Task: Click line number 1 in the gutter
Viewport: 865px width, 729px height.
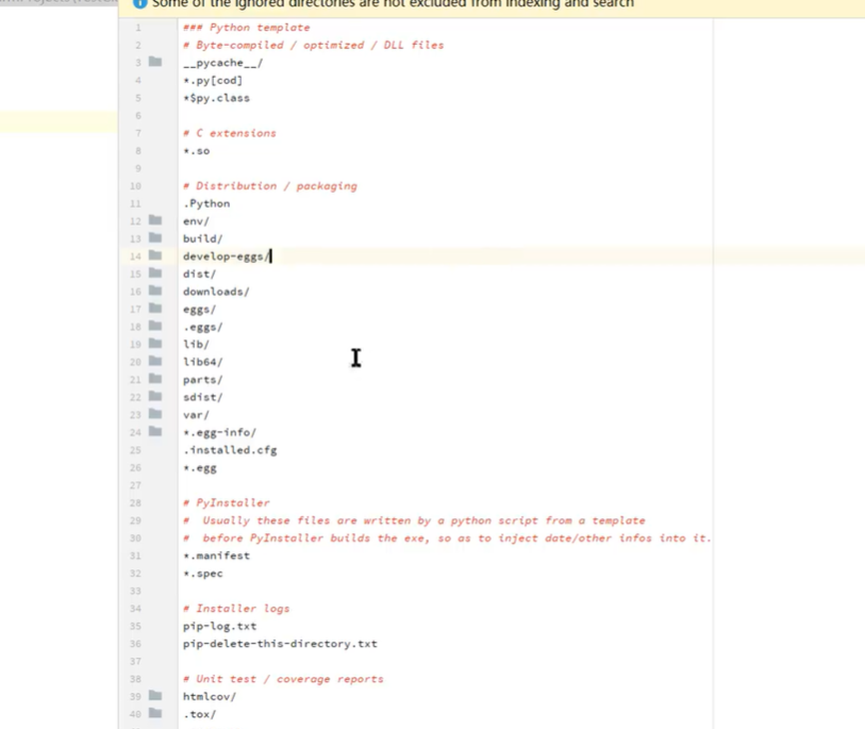Action: coord(138,28)
